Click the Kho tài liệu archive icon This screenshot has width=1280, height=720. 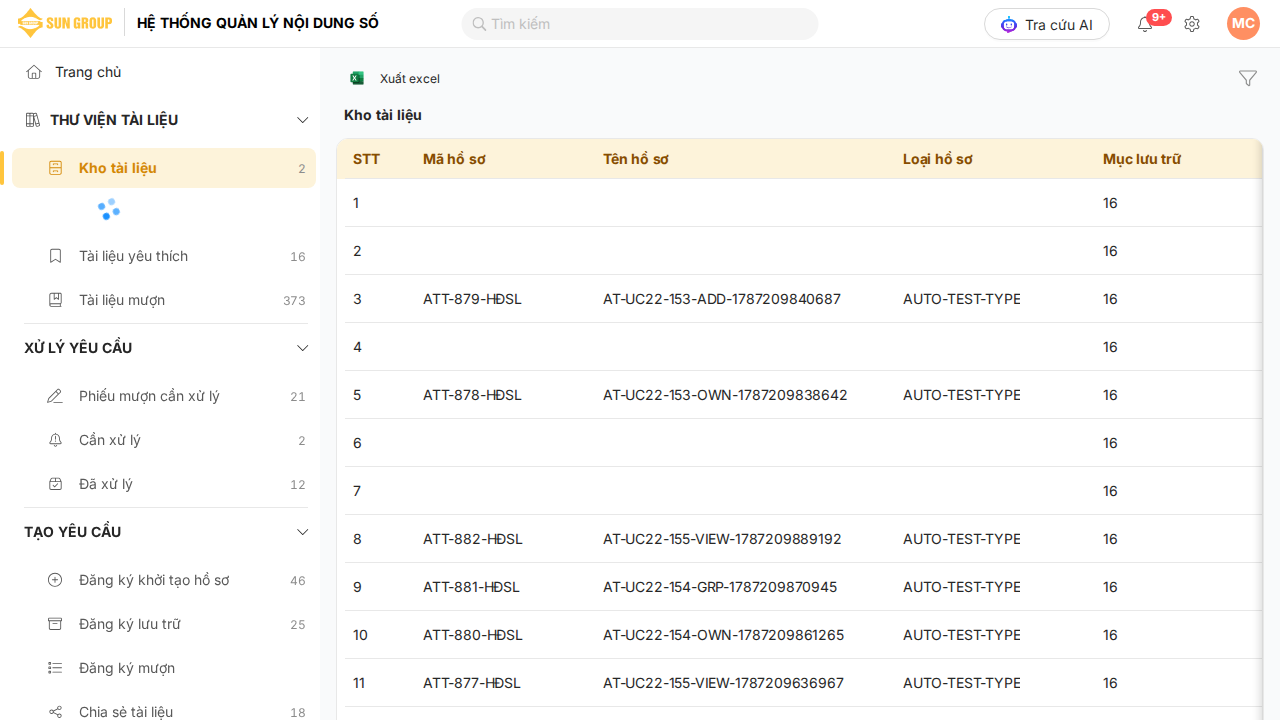coord(56,168)
